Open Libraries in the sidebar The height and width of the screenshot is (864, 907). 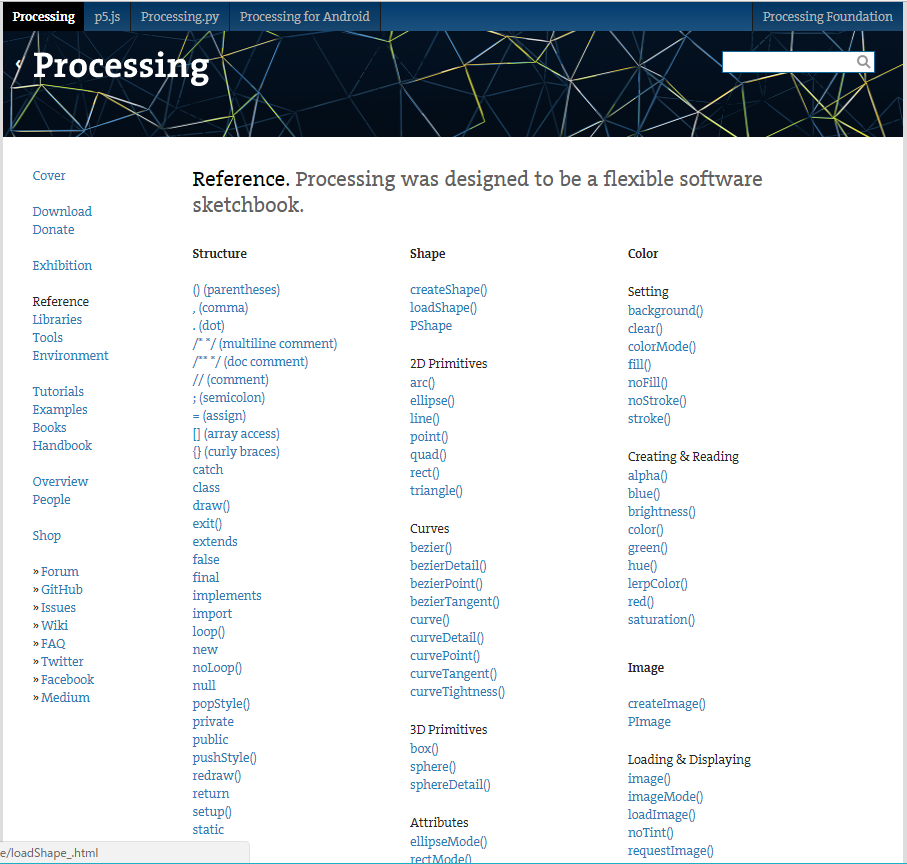pyautogui.click(x=57, y=319)
